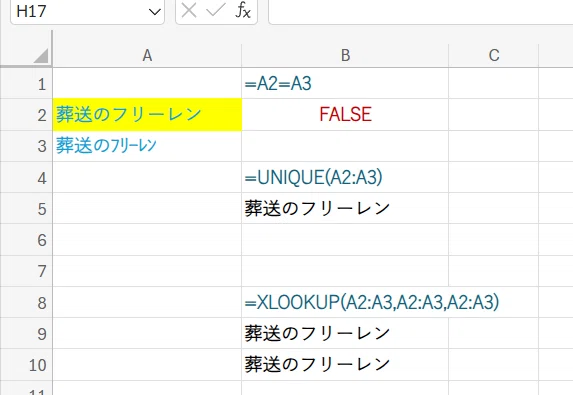This screenshot has height=395, width=573.
Task: Select row 8 header
Action: point(26,303)
